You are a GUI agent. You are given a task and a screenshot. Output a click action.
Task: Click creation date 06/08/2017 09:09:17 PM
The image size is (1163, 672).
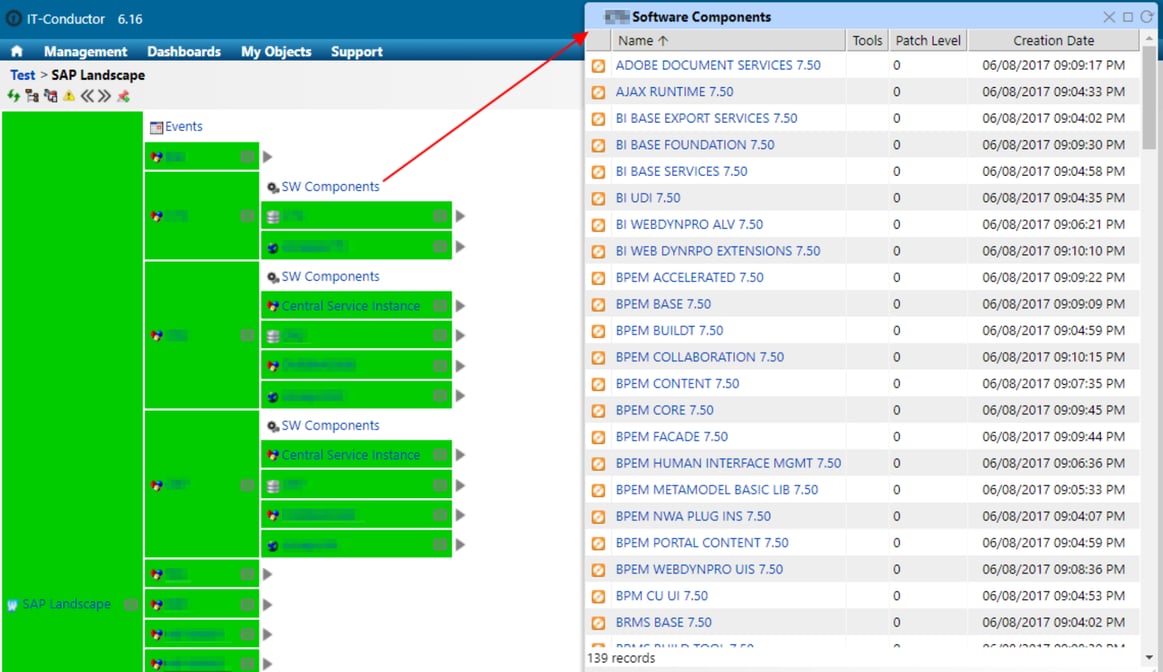[x=1053, y=65]
